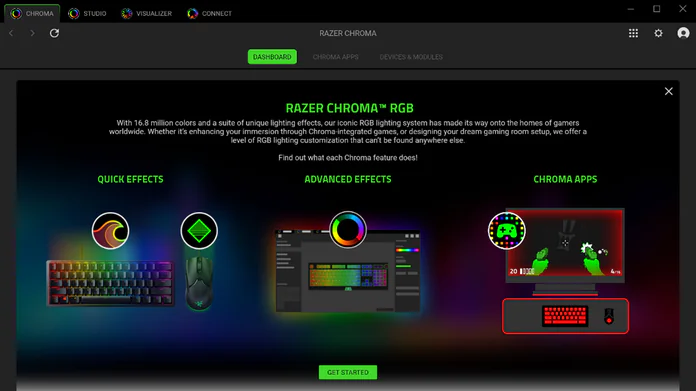Minimize the Razer window
The image size is (696, 391).
click(x=631, y=9)
